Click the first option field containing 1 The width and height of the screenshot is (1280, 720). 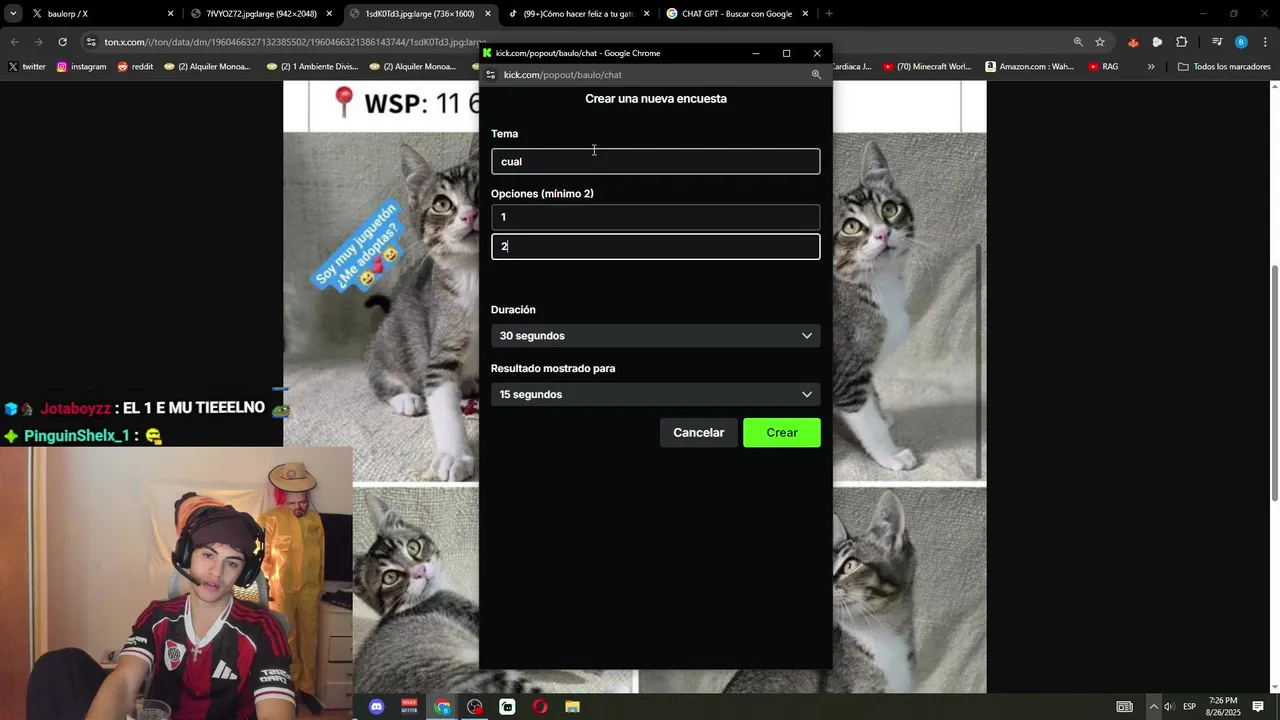(655, 217)
